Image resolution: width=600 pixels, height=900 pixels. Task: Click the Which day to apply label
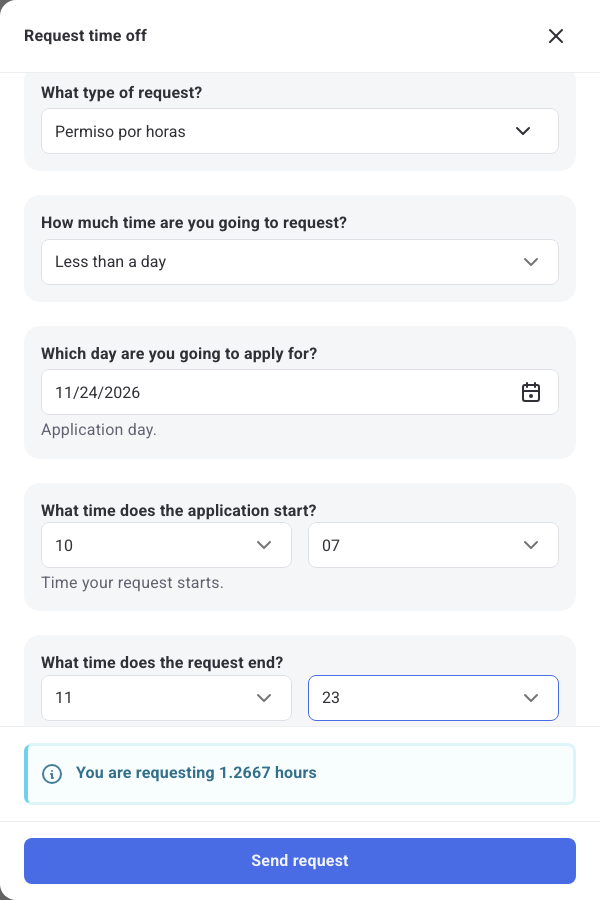click(179, 354)
